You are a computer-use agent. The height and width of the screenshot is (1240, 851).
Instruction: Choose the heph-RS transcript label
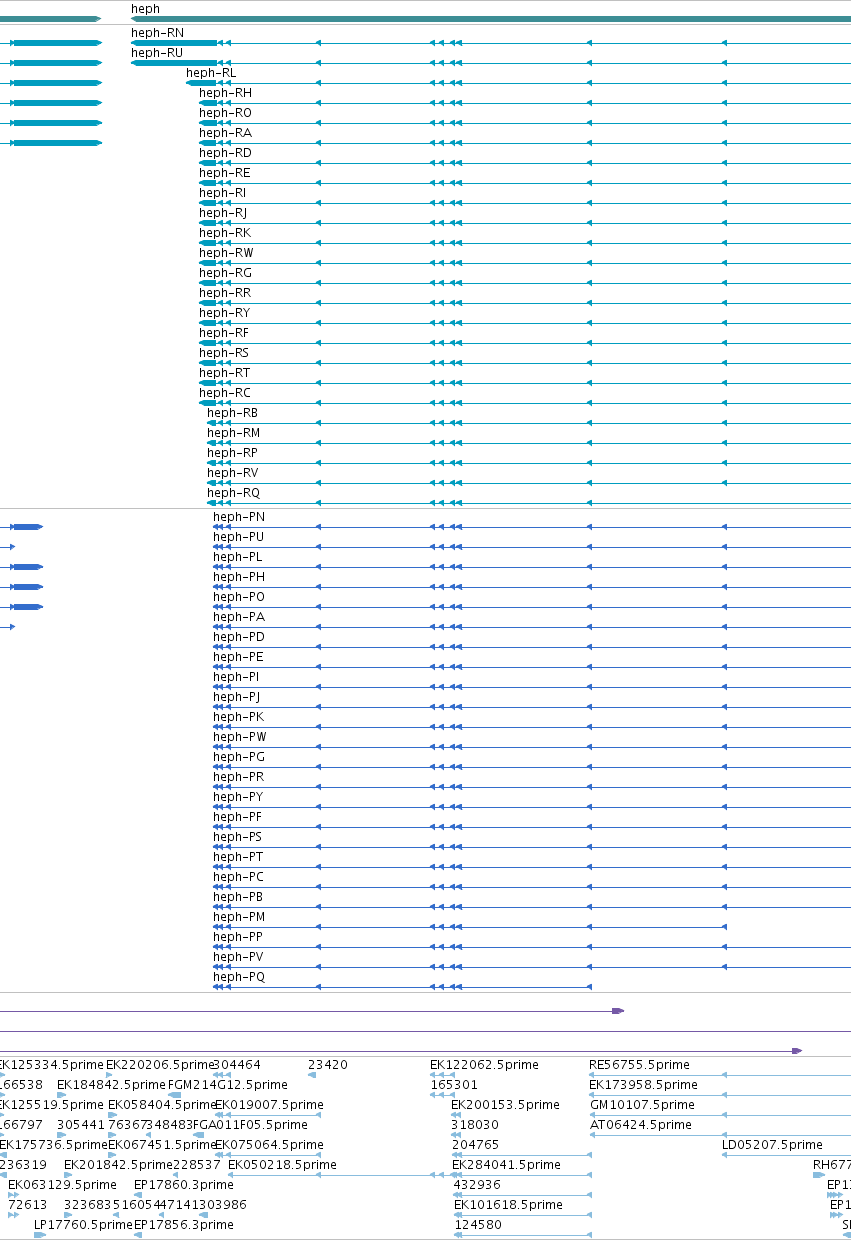224,353
